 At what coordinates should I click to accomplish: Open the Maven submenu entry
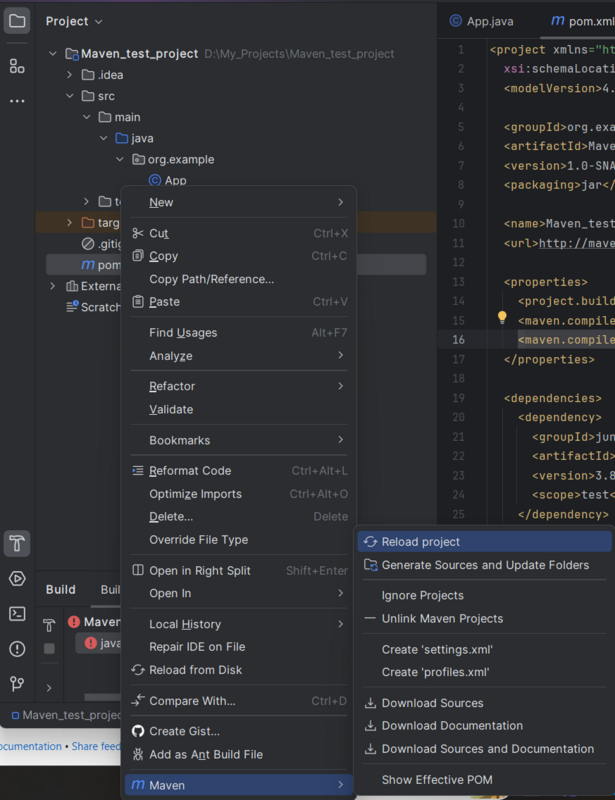[238, 785]
